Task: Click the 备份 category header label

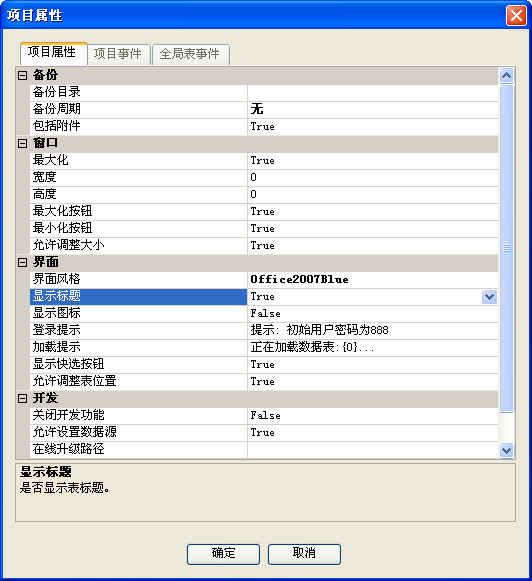Action: pyautogui.click(x=45, y=75)
